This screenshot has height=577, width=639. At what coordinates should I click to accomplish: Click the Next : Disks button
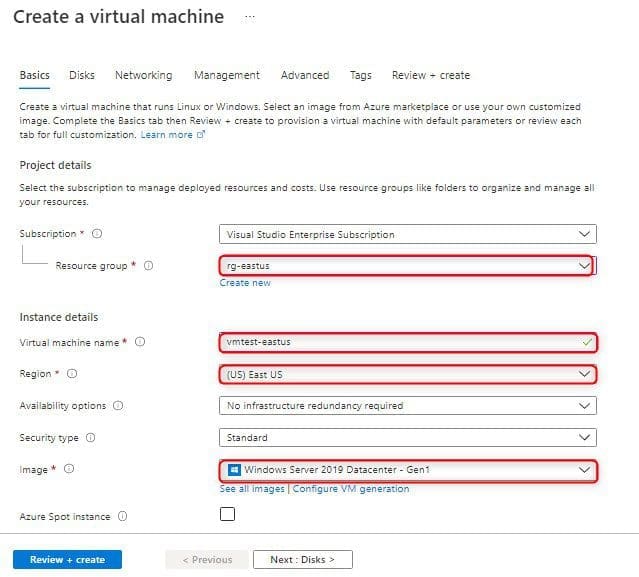[302, 559]
